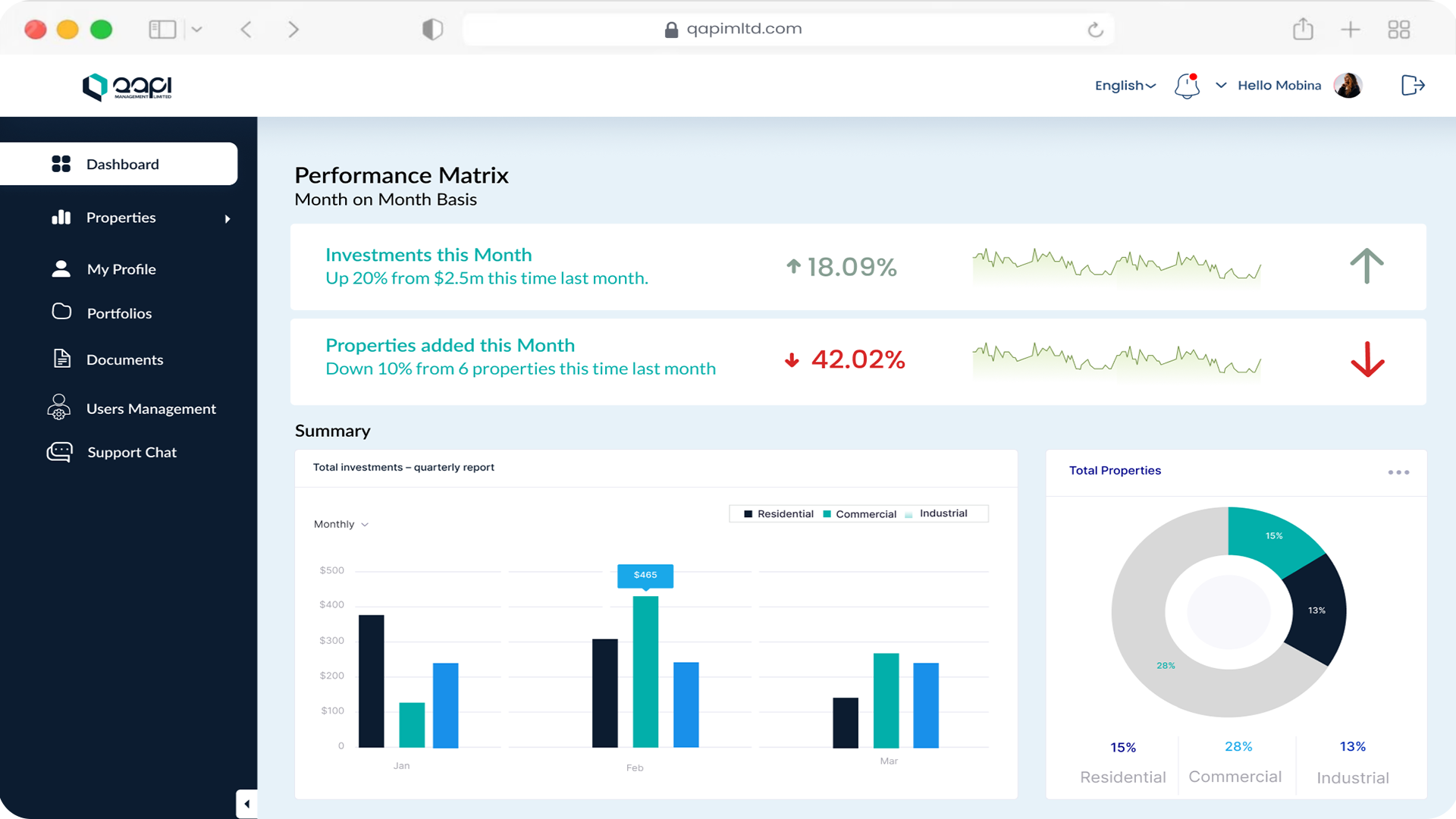Screen dimensions: 1456x819
Task: Open Support Chat
Action: tap(132, 452)
